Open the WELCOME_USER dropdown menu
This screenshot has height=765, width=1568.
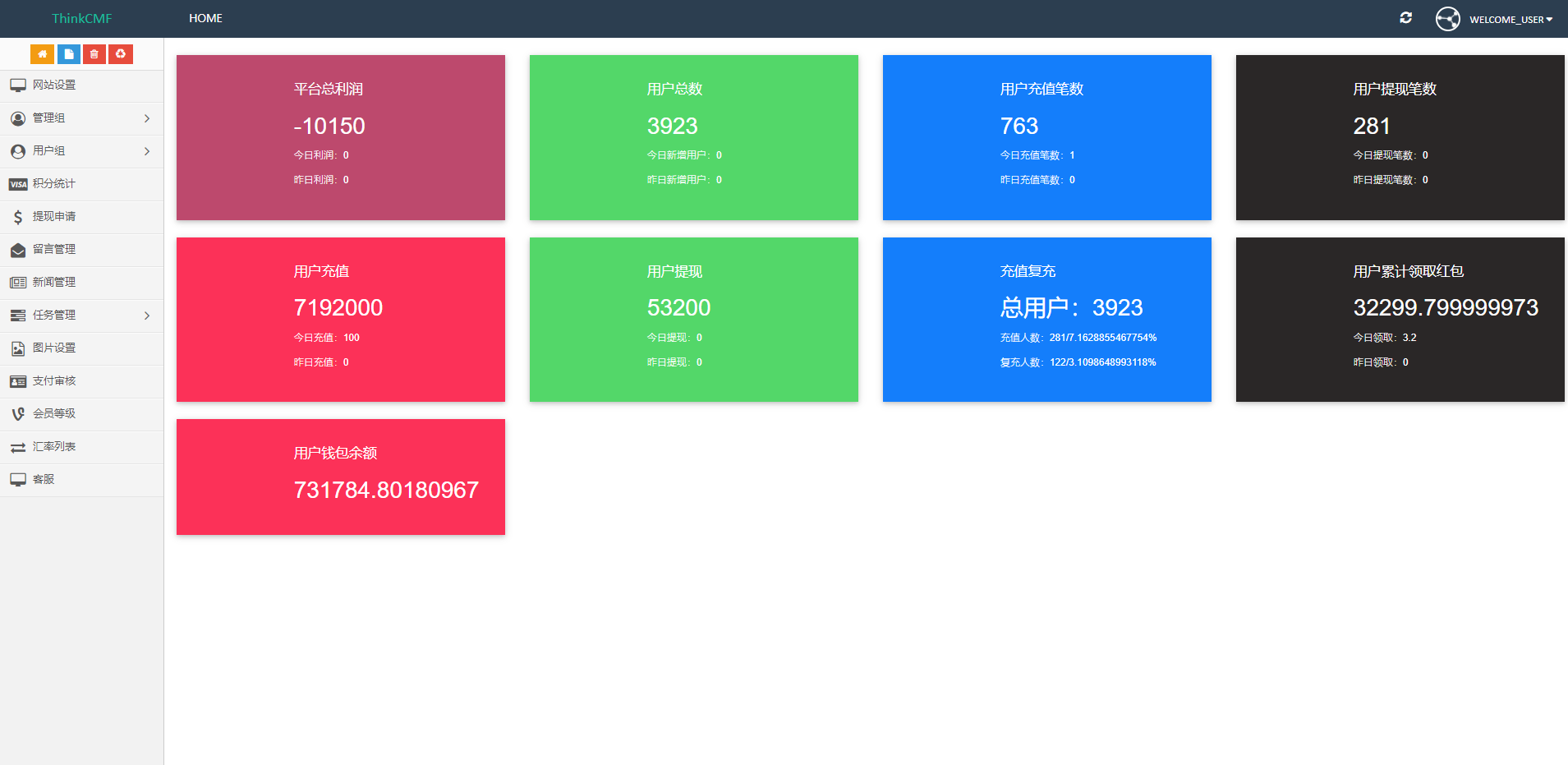(x=1511, y=20)
